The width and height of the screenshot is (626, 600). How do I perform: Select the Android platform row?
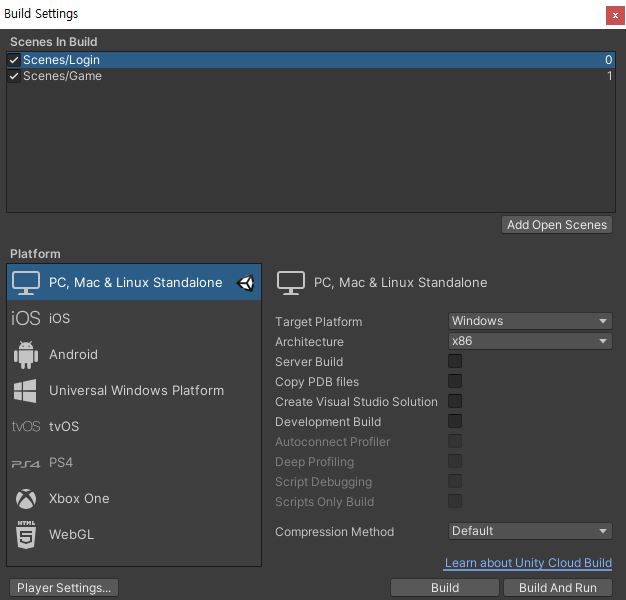[134, 354]
